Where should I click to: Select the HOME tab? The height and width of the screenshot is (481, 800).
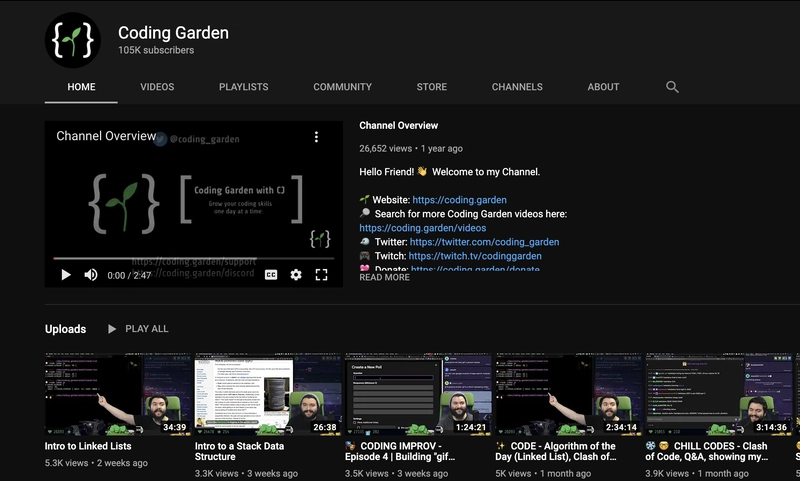tap(81, 87)
